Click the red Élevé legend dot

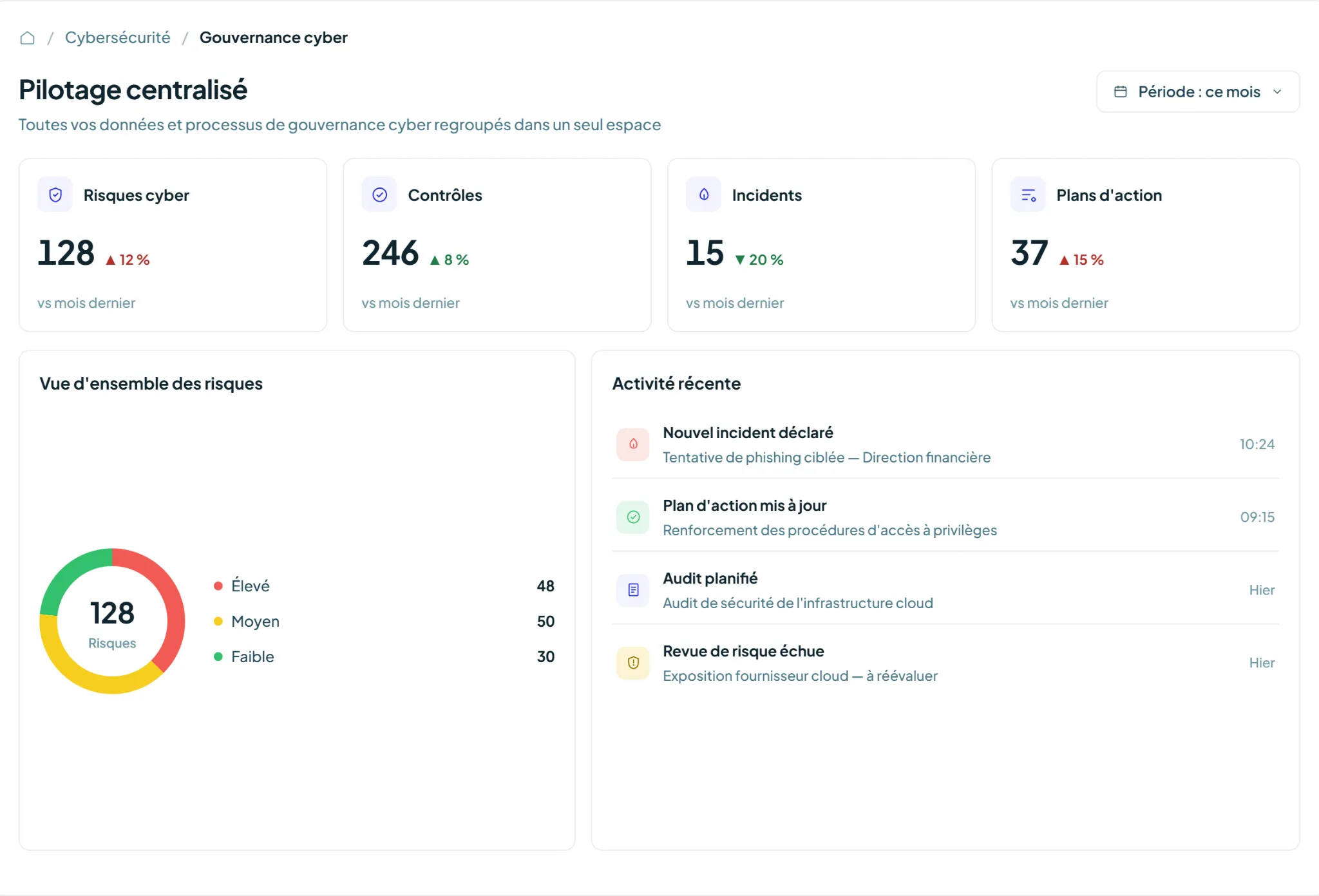(218, 586)
